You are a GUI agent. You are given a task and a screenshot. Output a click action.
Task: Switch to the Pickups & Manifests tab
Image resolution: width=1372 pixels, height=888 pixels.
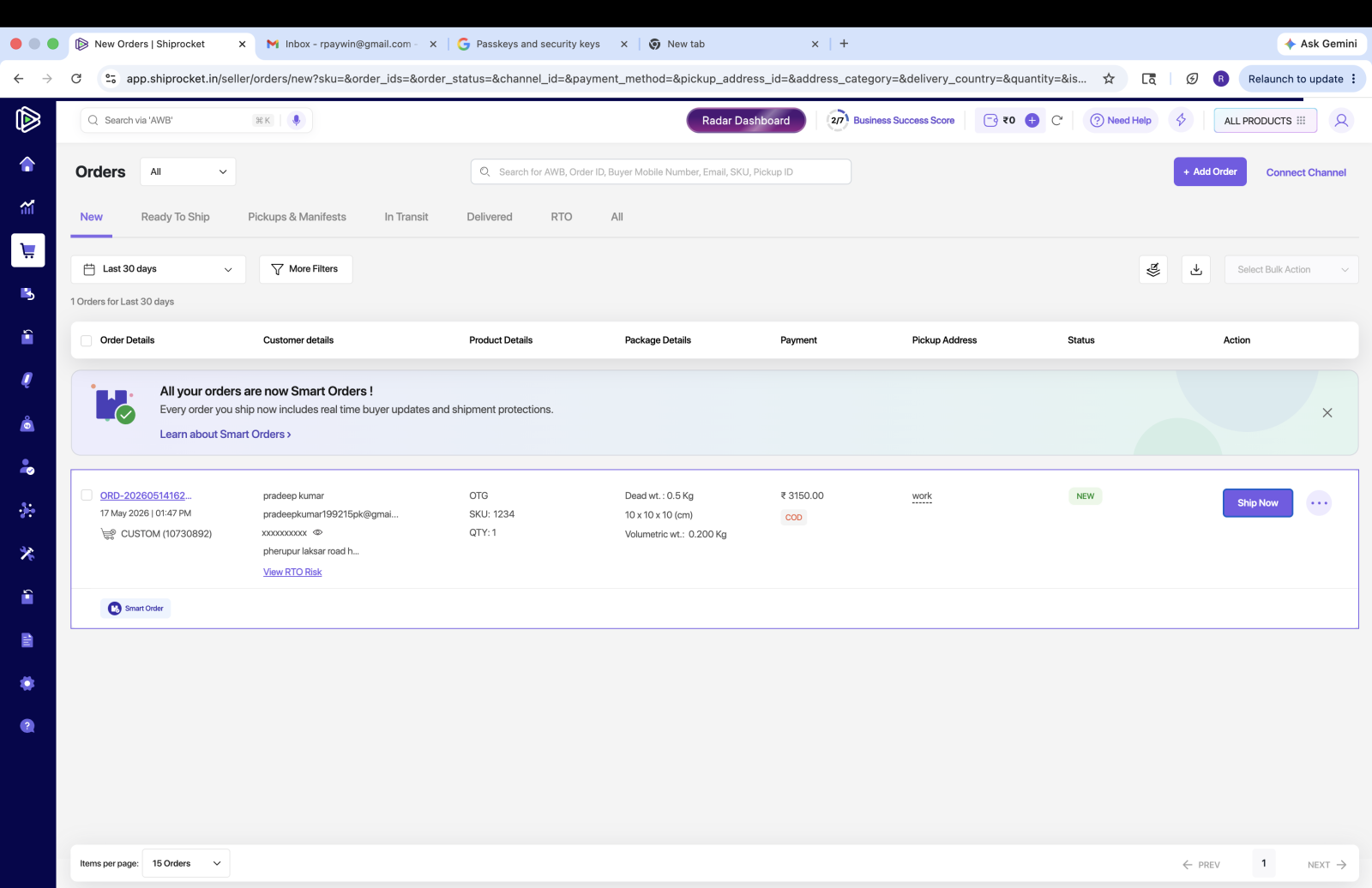pyautogui.click(x=297, y=217)
